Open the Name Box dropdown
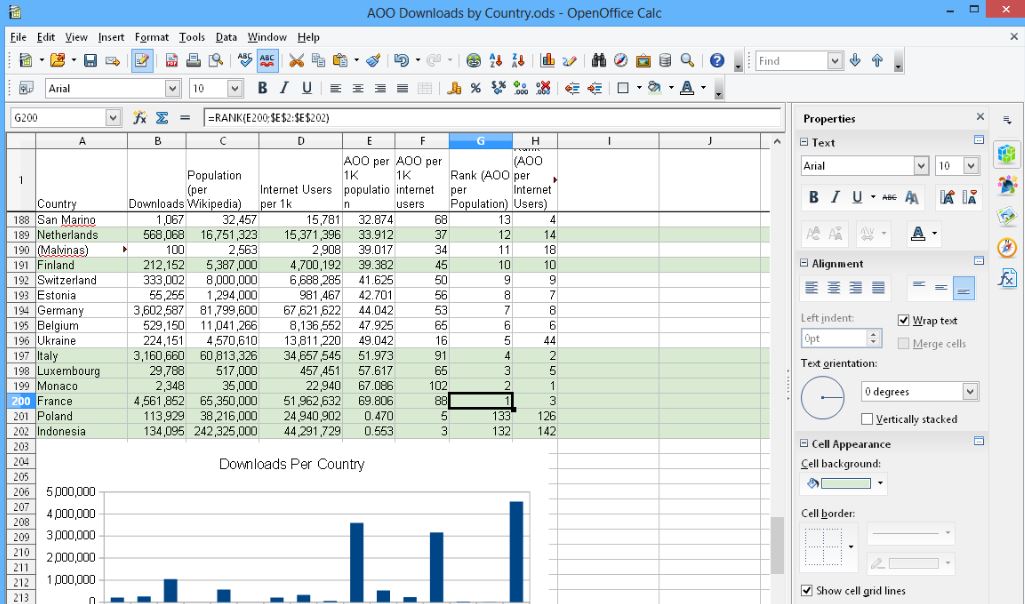This screenshot has height=604, width=1025. pyautogui.click(x=113, y=118)
